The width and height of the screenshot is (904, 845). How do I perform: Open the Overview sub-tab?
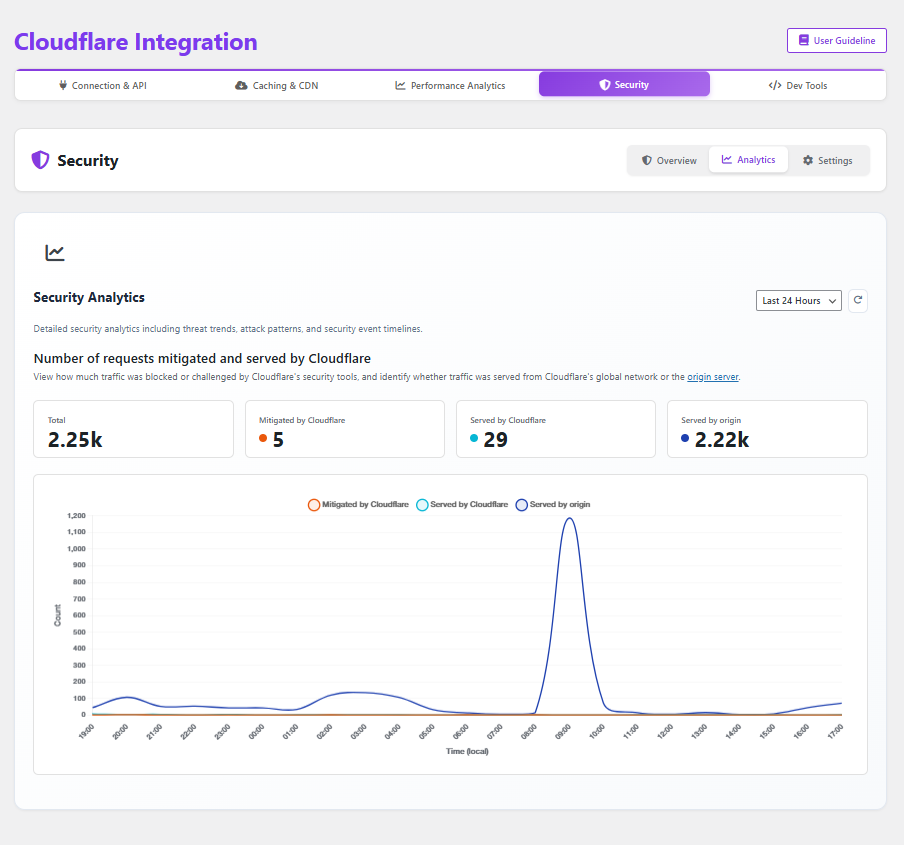pyautogui.click(x=669, y=161)
